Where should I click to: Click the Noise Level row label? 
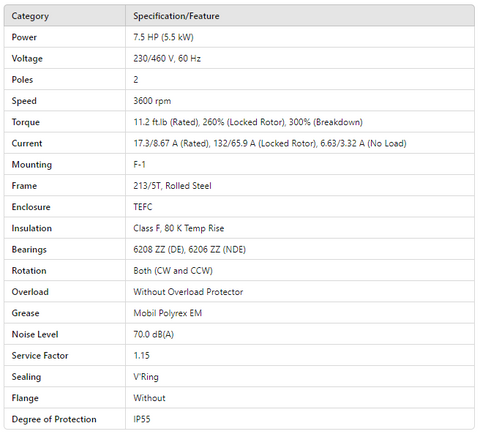35,334
